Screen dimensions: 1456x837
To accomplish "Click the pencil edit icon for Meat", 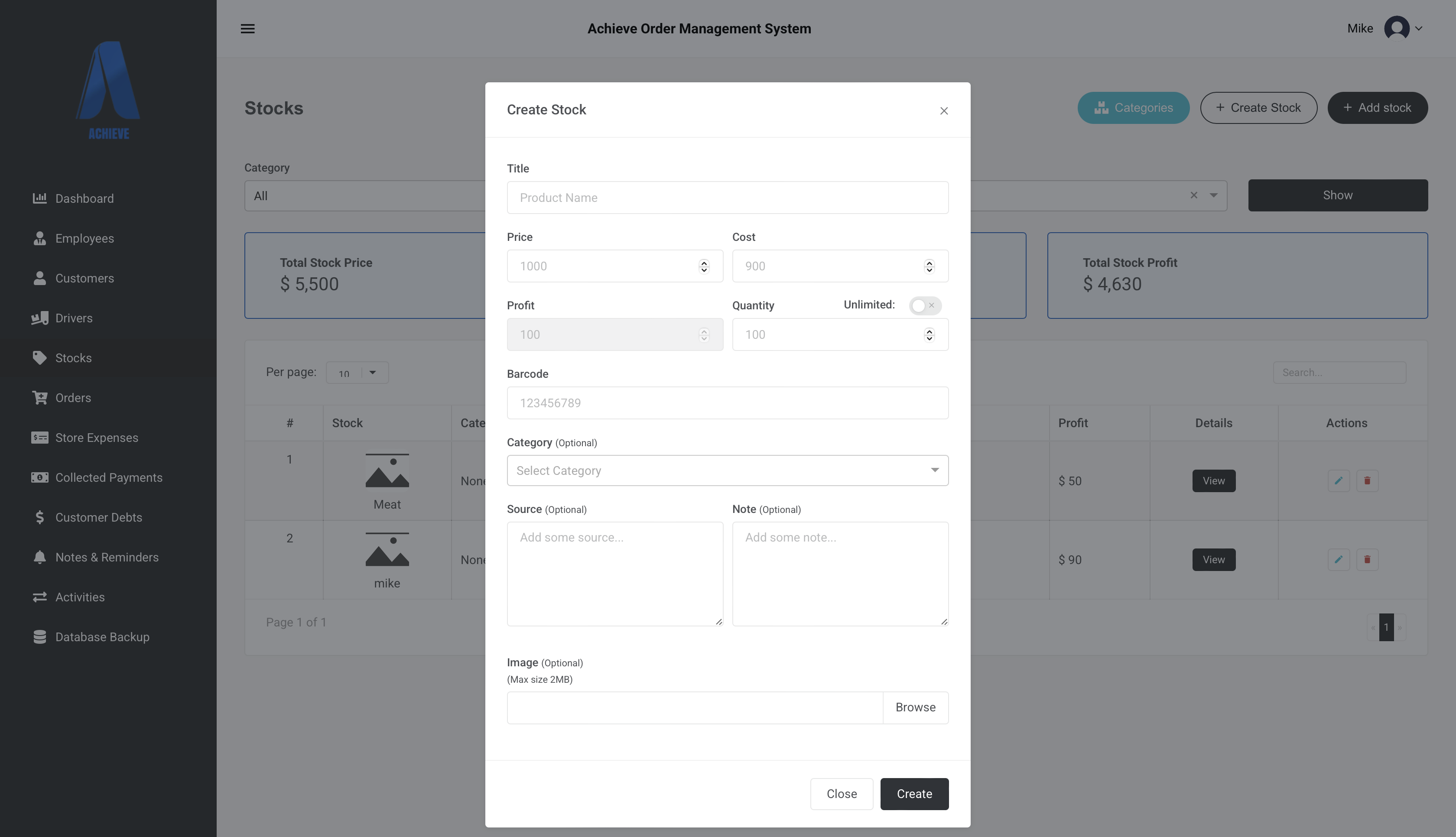I will 1338,480.
